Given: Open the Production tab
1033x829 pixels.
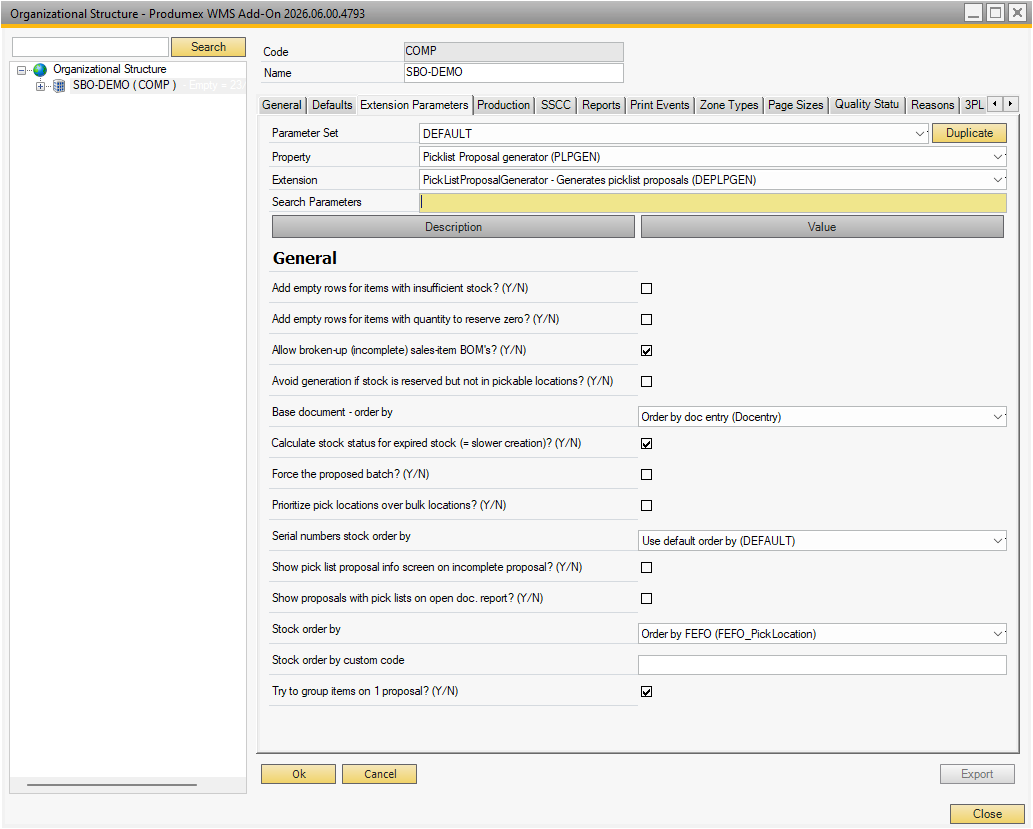Looking at the screenshot, I should 503,105.
